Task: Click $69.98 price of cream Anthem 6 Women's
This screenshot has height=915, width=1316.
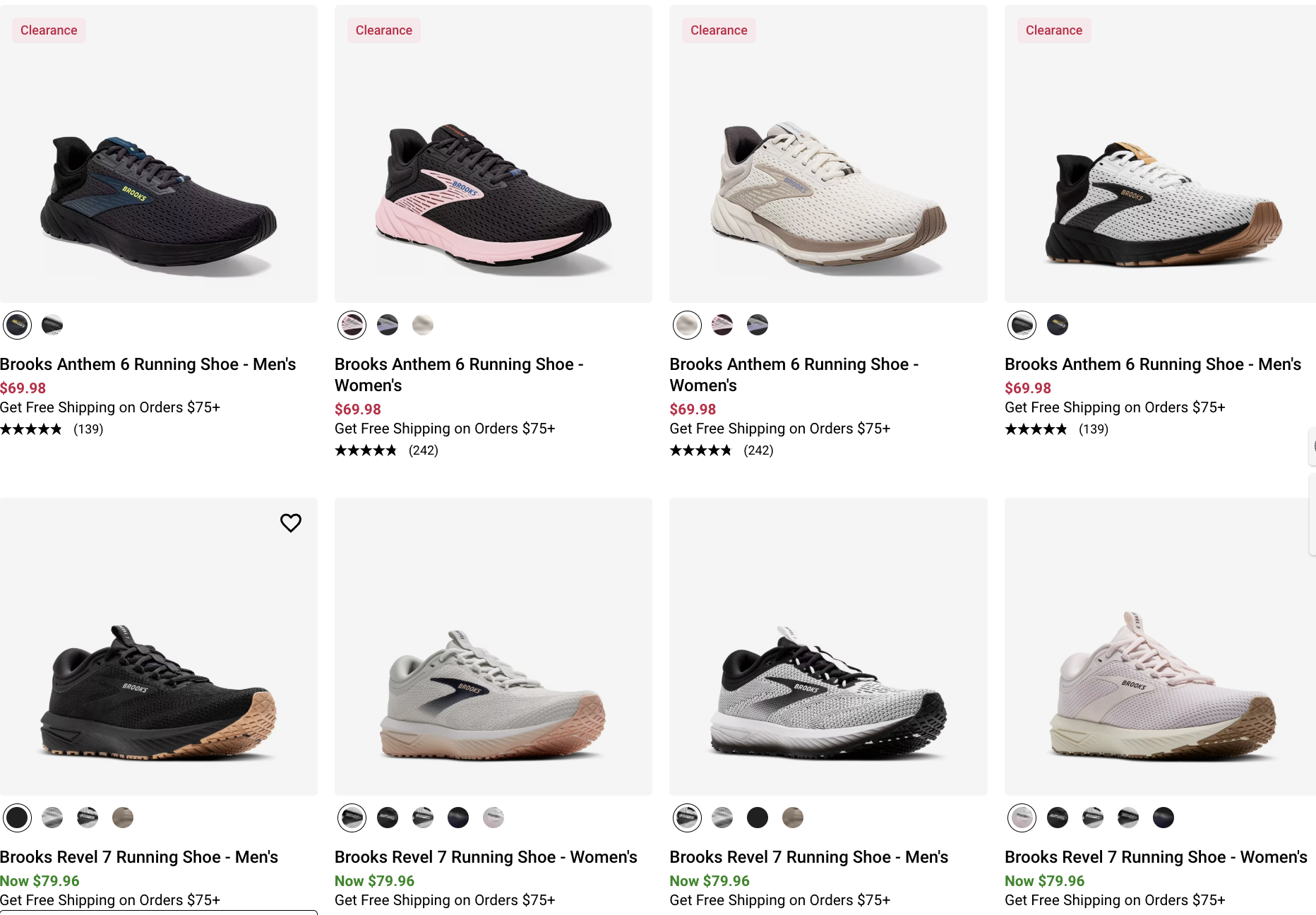Action: coord(693,409)
